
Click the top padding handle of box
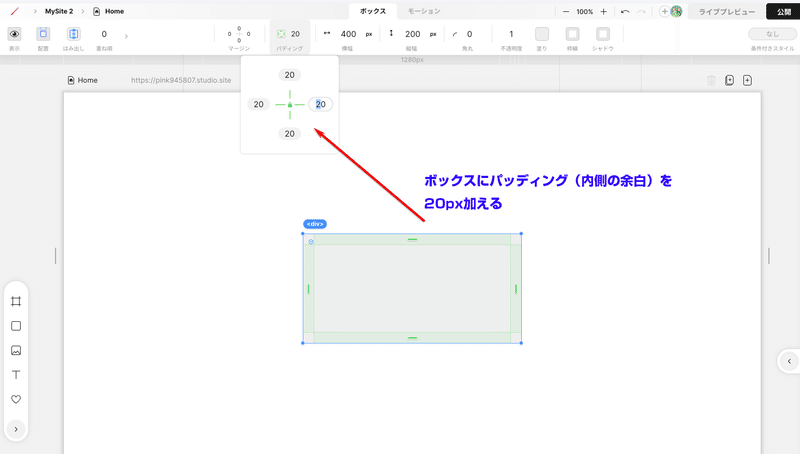pos(412,239)
